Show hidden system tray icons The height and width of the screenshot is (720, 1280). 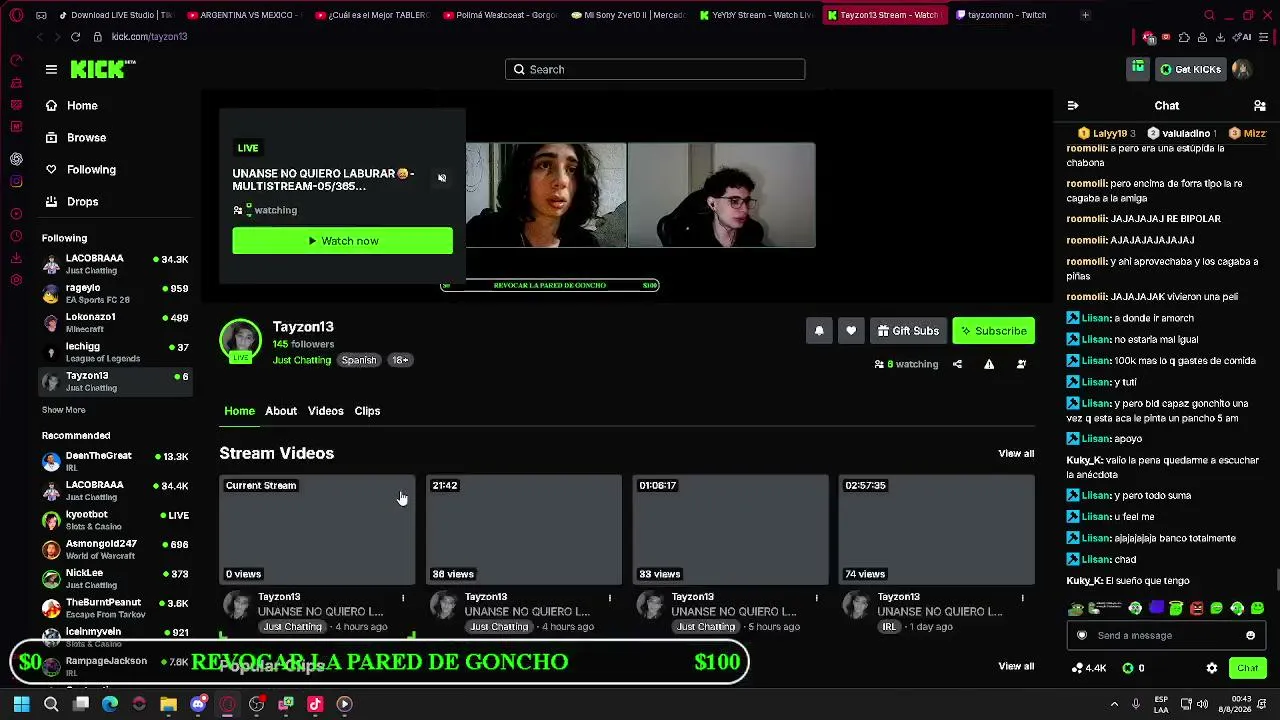(1115, 704)
